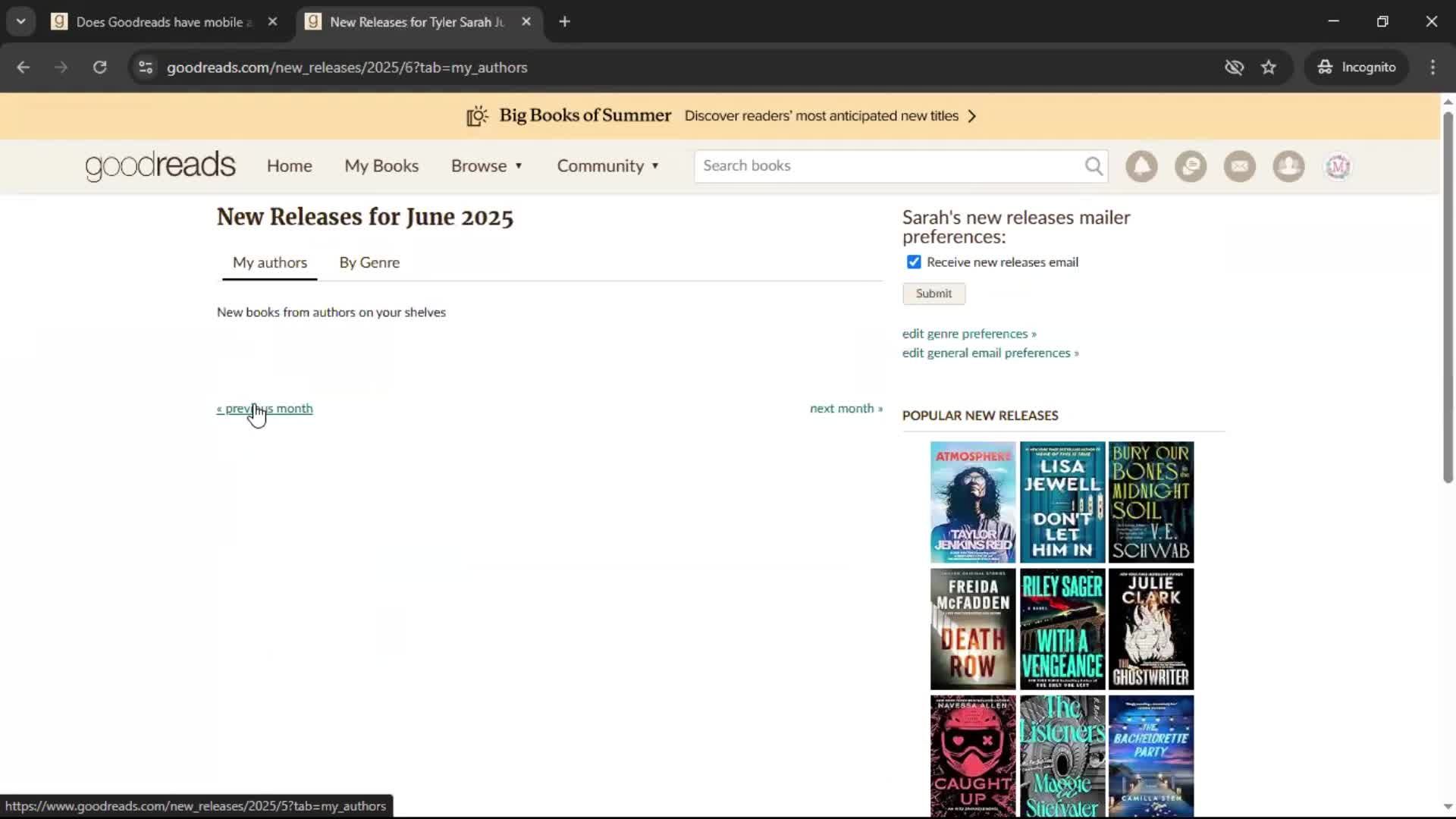The image size is (1456, 819).
Task: Open My Books in navigation
Action: pyautogui.click(x=381, y=166)
